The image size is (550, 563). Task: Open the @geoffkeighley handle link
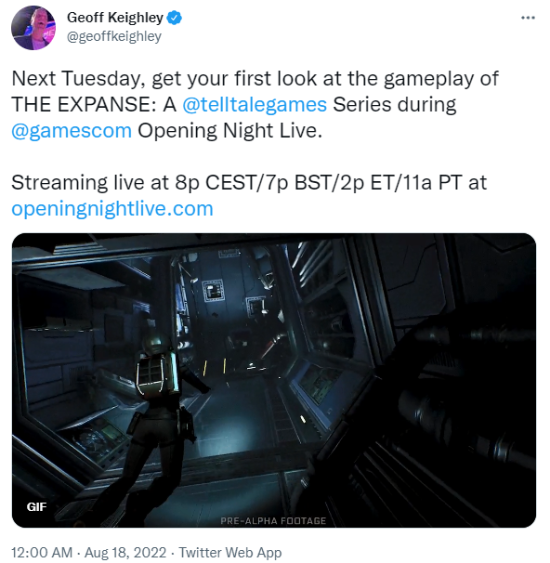(x=114, y=37)
